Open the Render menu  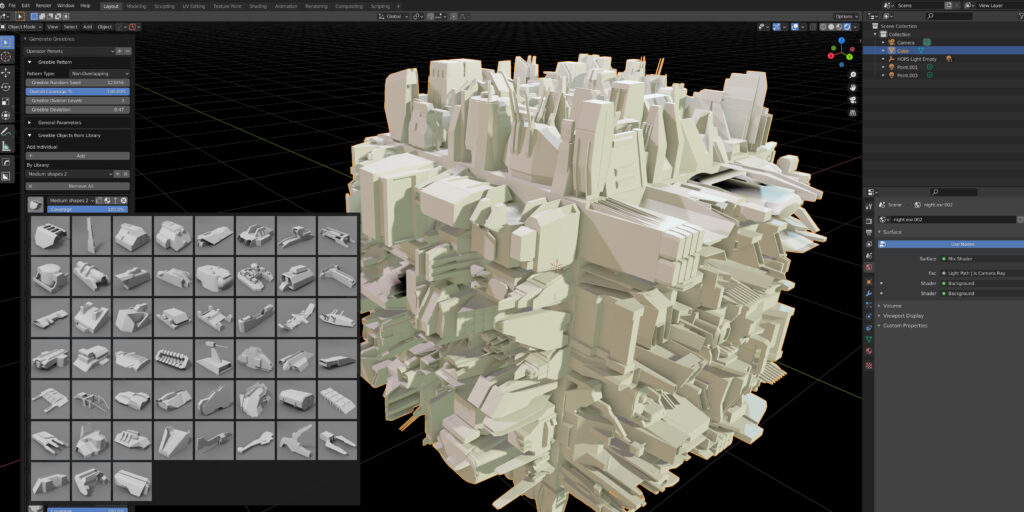point(43,5)
